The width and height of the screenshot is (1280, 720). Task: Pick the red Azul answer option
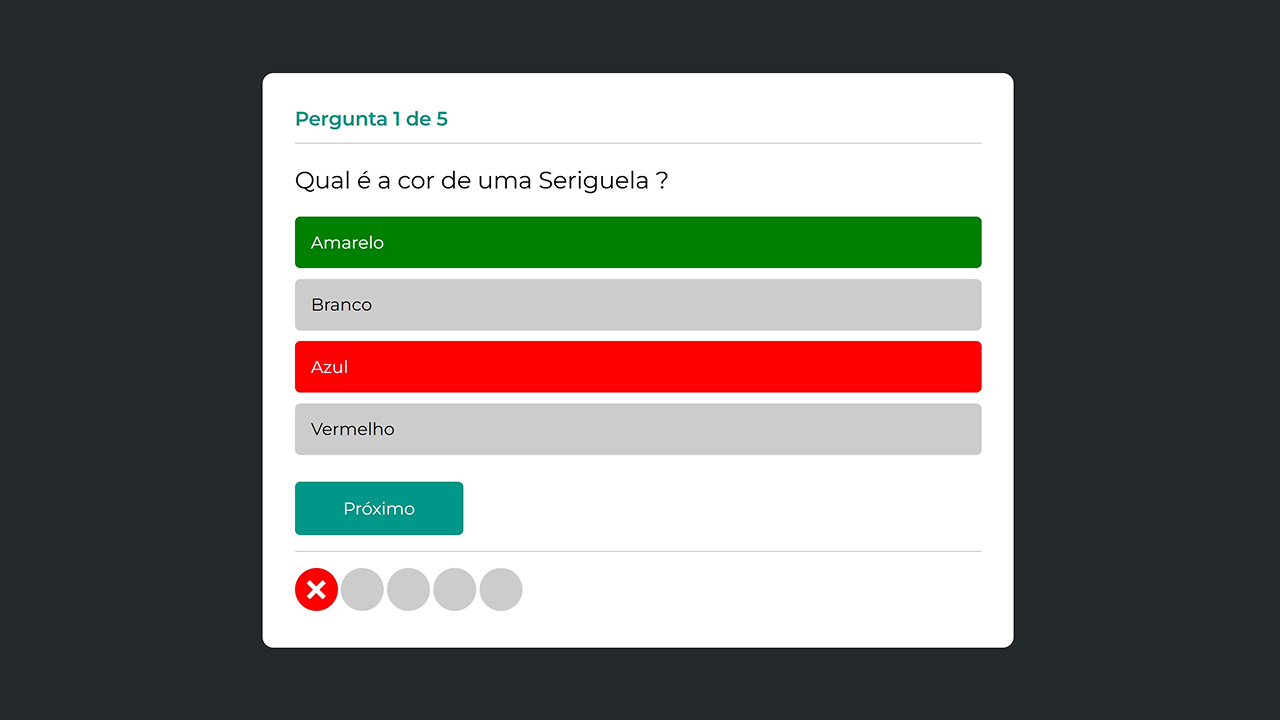(638, 367)
